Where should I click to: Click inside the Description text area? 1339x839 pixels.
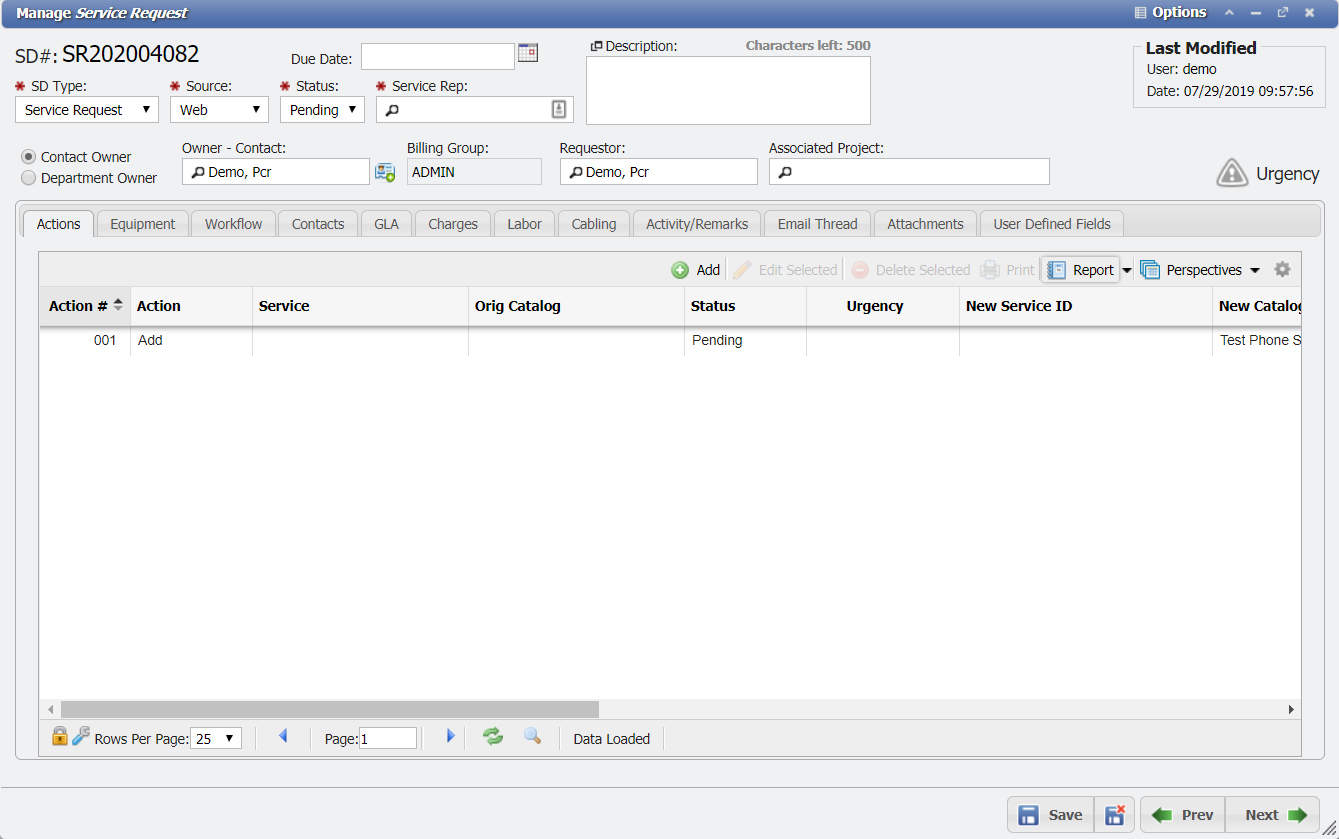pos(727,90)
